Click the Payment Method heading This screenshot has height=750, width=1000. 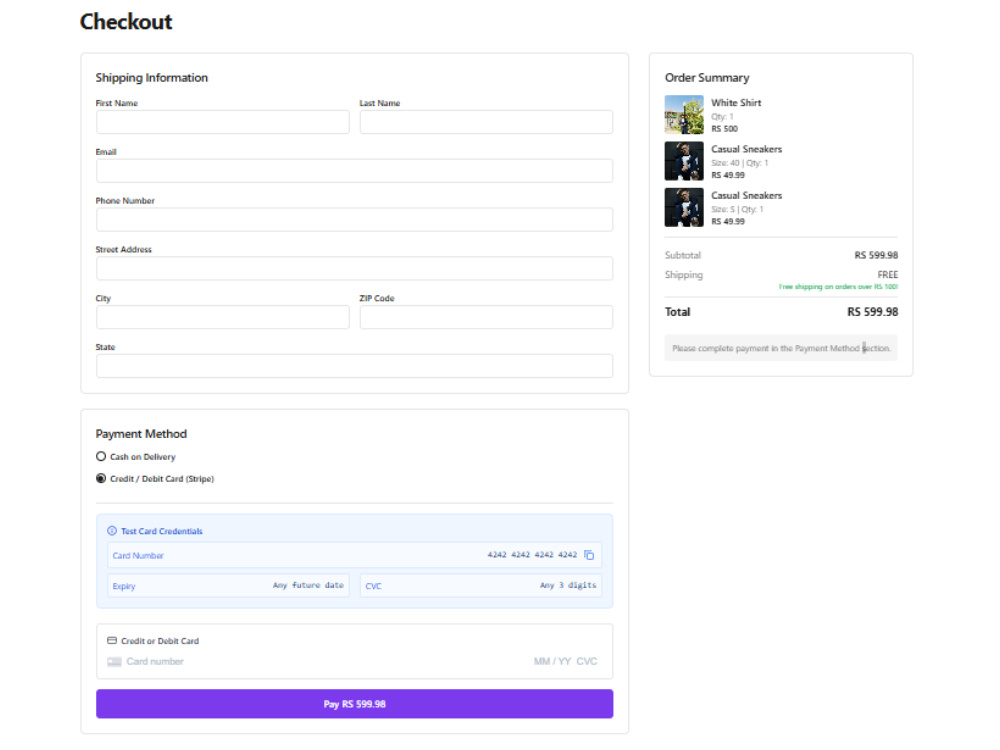tap(141, 434)
